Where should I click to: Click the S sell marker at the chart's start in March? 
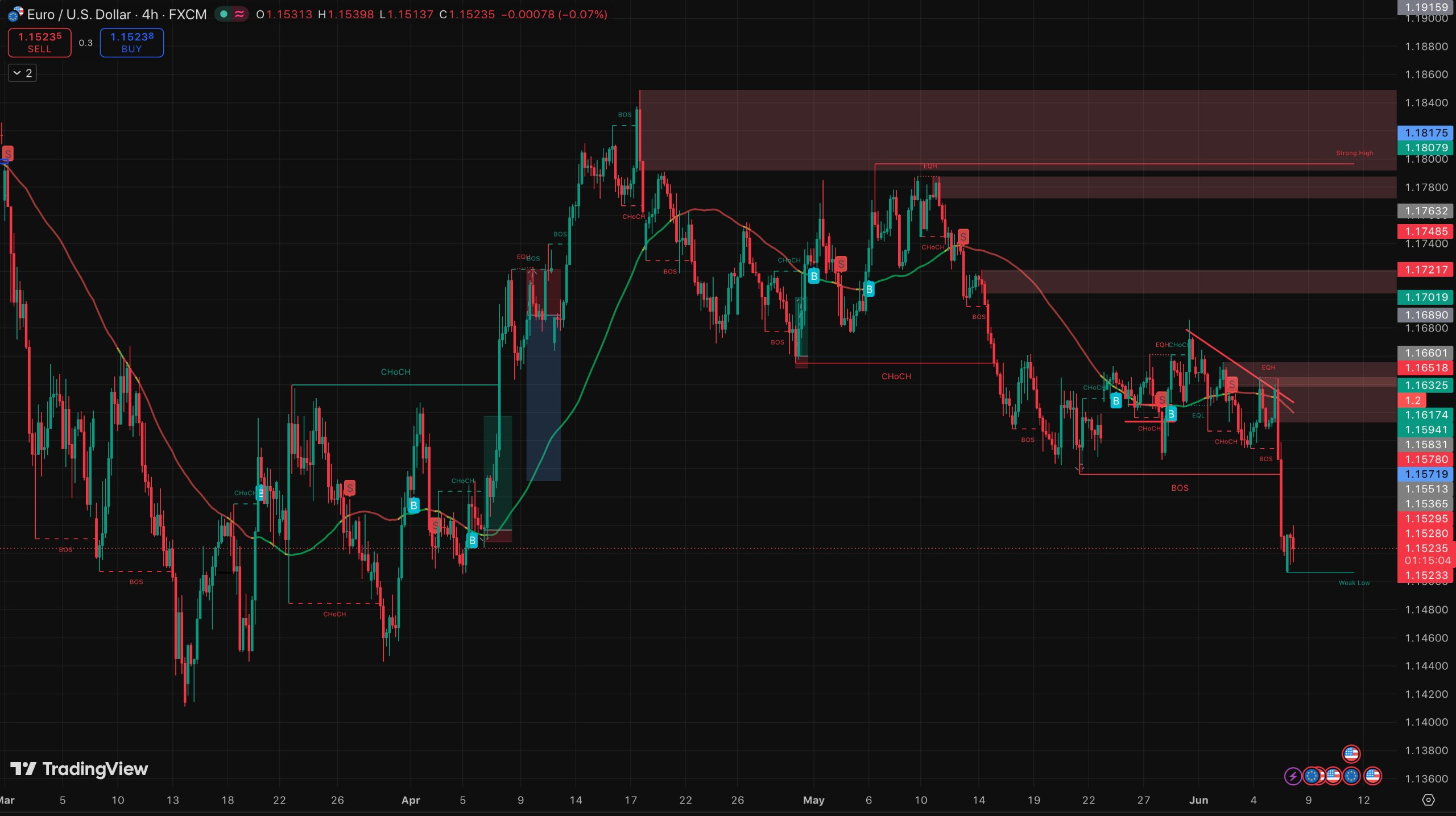[x=8, y=154]
